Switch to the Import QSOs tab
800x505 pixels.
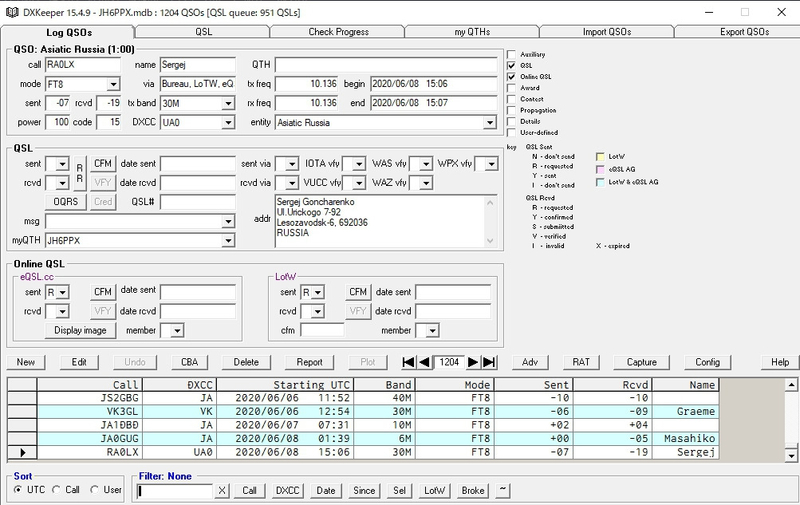coord(607,32)
